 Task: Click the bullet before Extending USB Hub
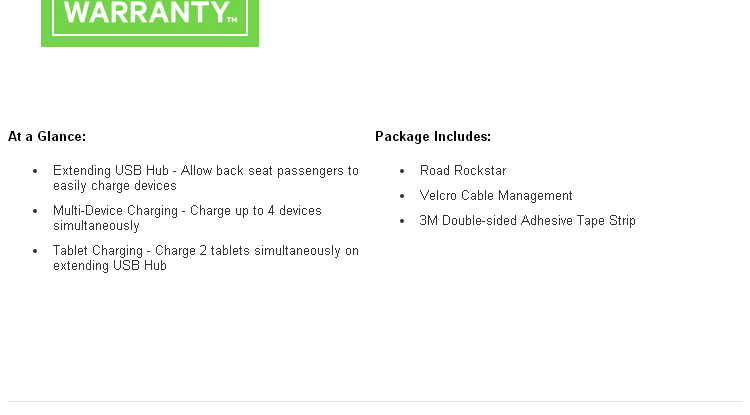(x=35, y=171)
